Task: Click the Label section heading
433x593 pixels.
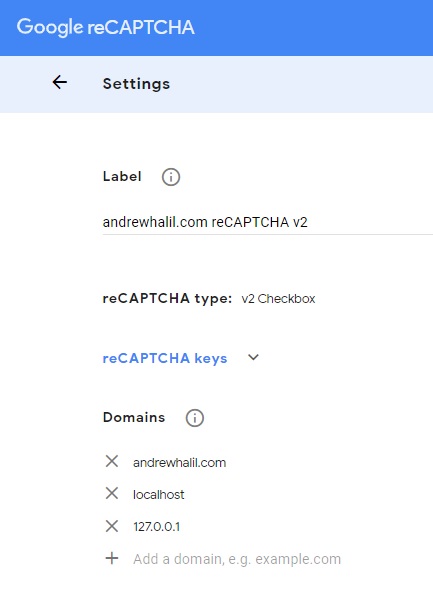Action: pyautogui.click(x=122, y=176)
